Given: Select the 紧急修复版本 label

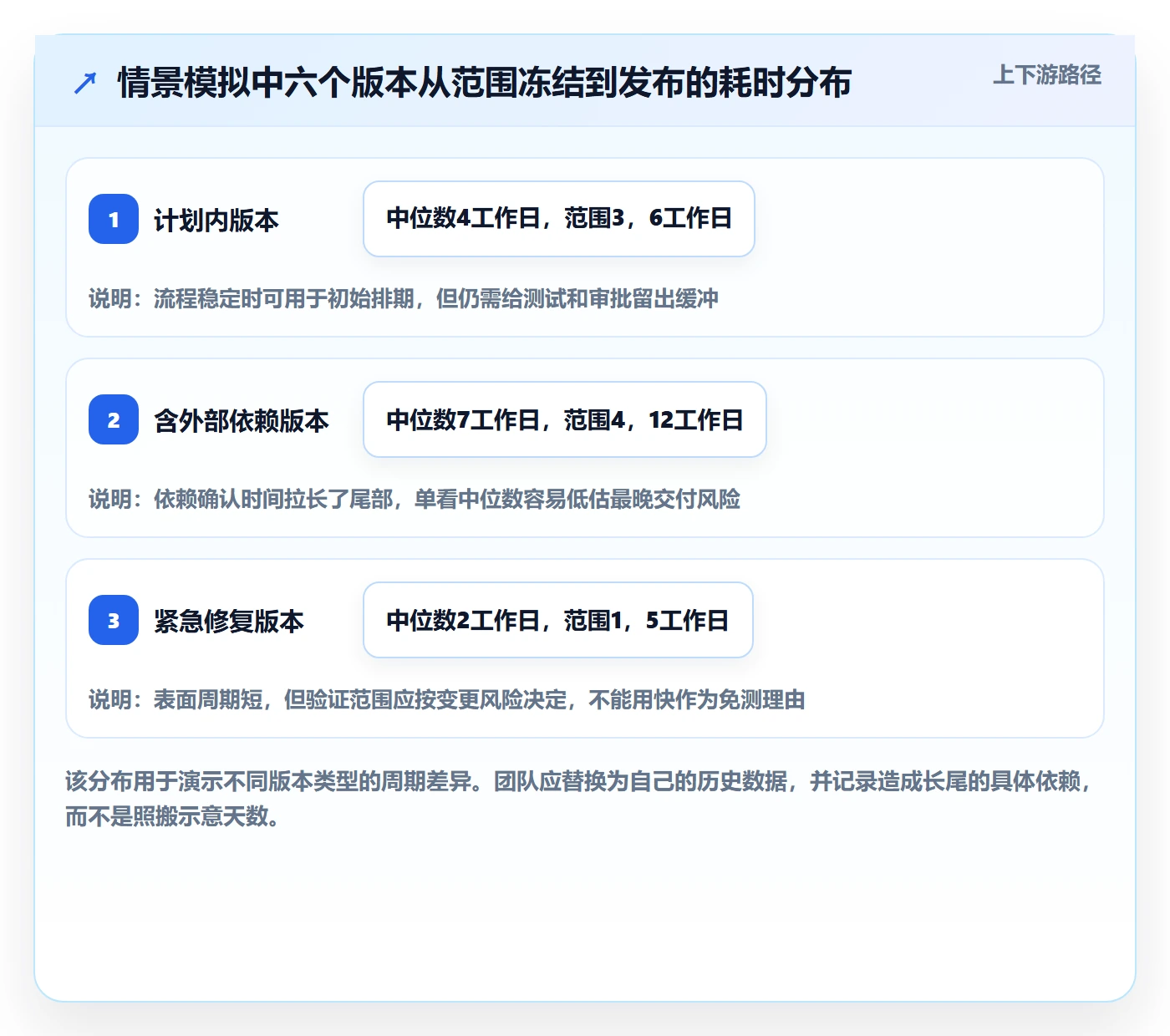Looking at the screenshot, I should coord(229,621).
